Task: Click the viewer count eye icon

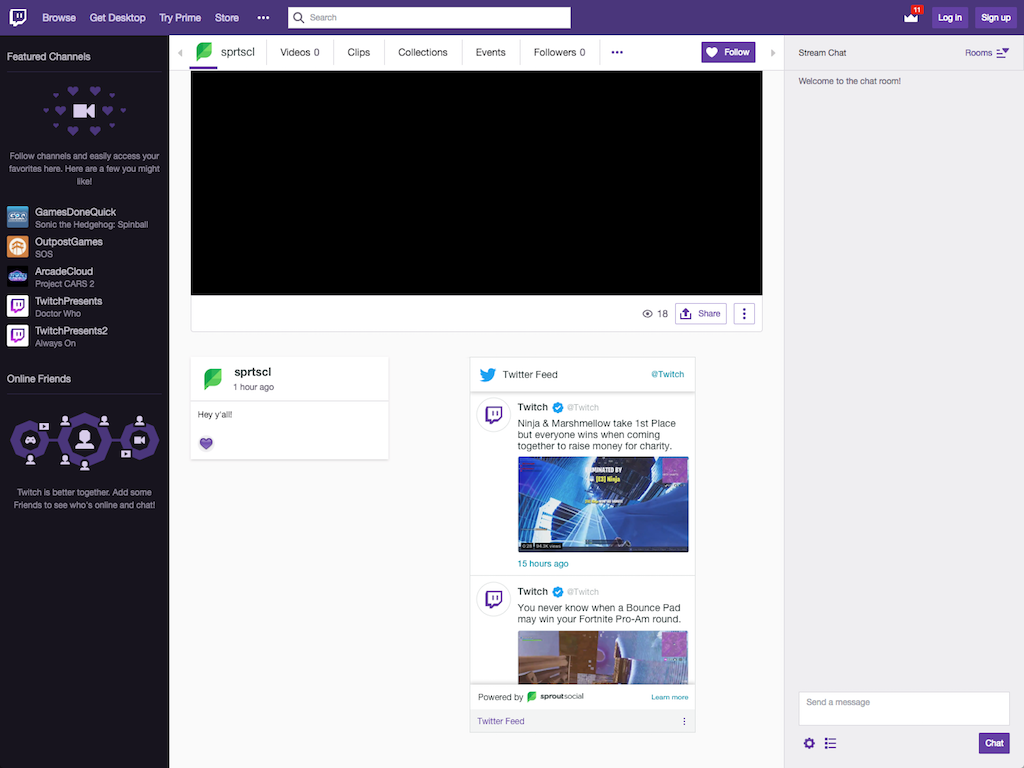Action: click(647, 314)
